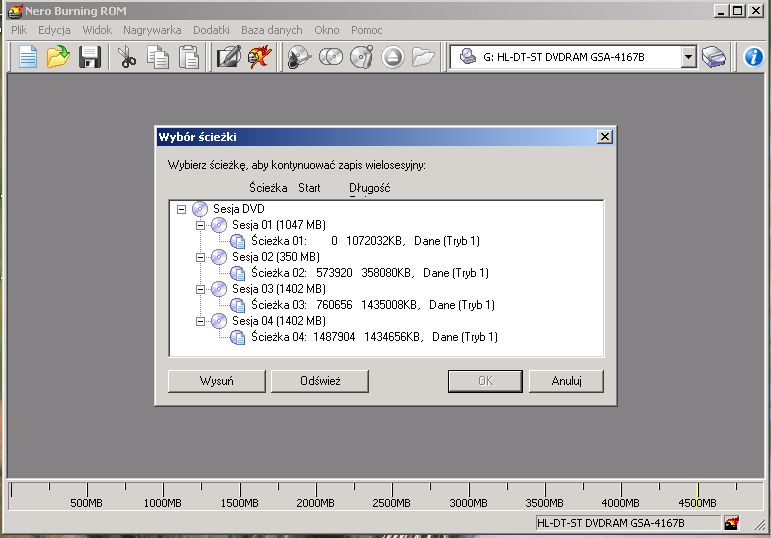Select the Ścieżka 02 track row
This screenshot has width=771, height=538.
point(370,273)
